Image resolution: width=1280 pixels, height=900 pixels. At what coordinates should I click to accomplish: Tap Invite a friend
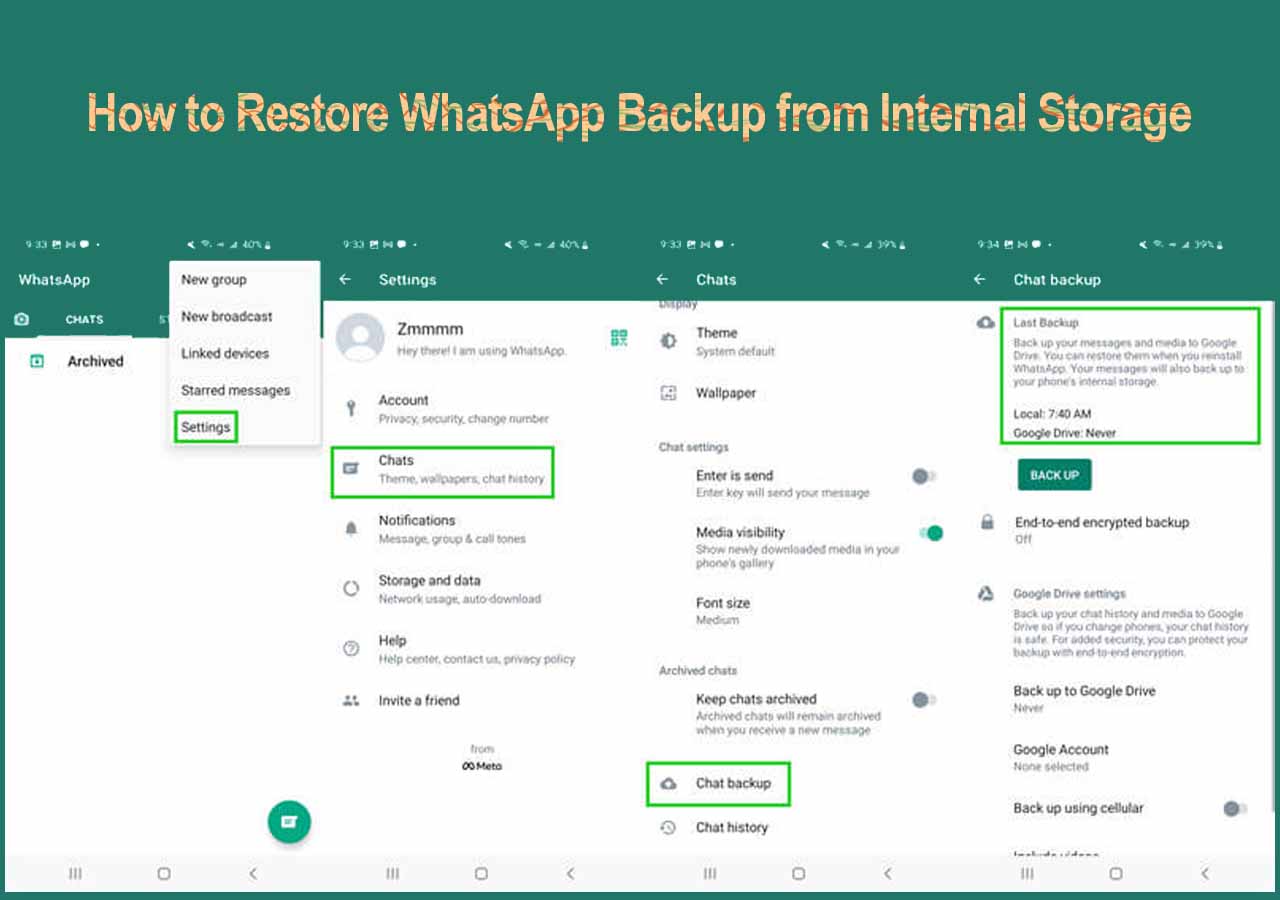pos(419,701)
